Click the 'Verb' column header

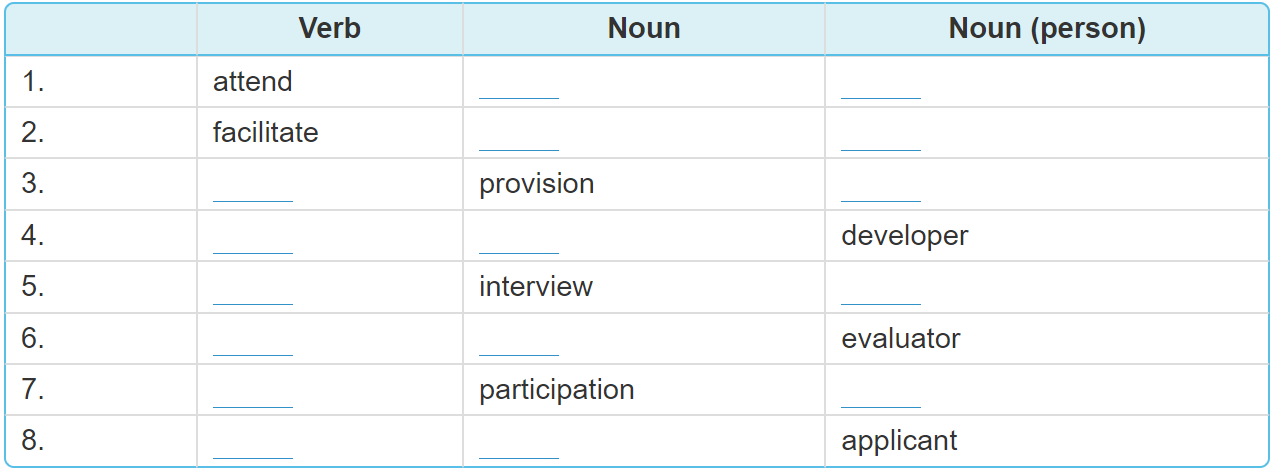coord(329,29)
